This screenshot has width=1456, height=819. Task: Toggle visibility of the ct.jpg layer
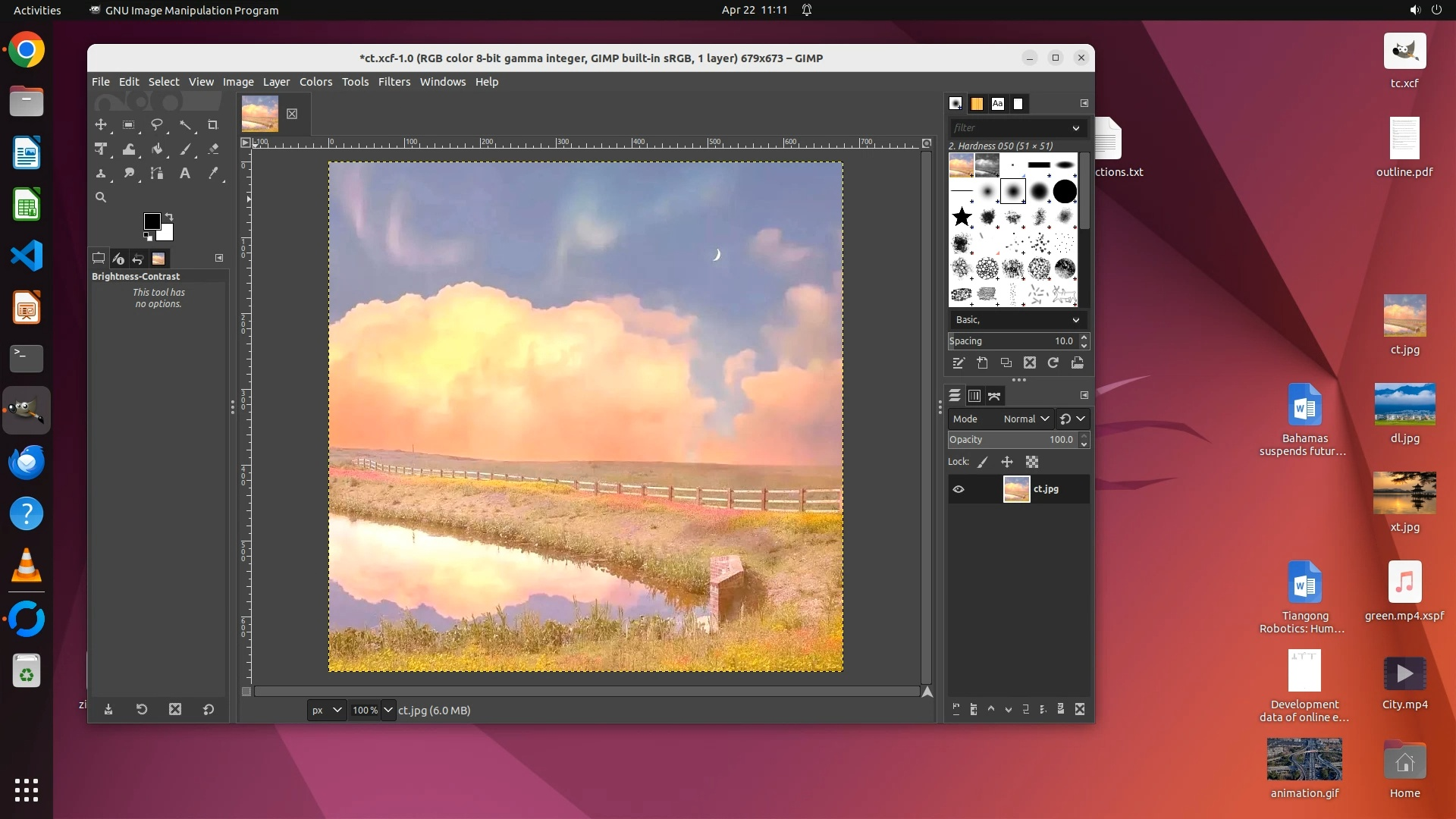click(959, 489)
